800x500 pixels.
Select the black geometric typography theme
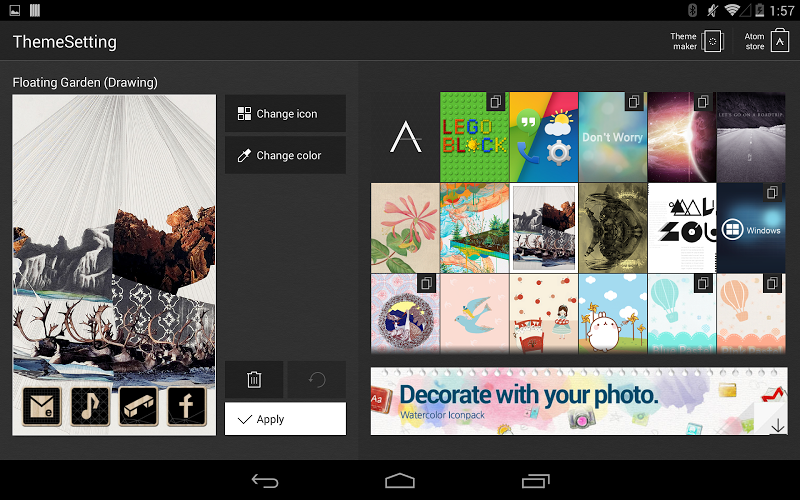(682, 228)
